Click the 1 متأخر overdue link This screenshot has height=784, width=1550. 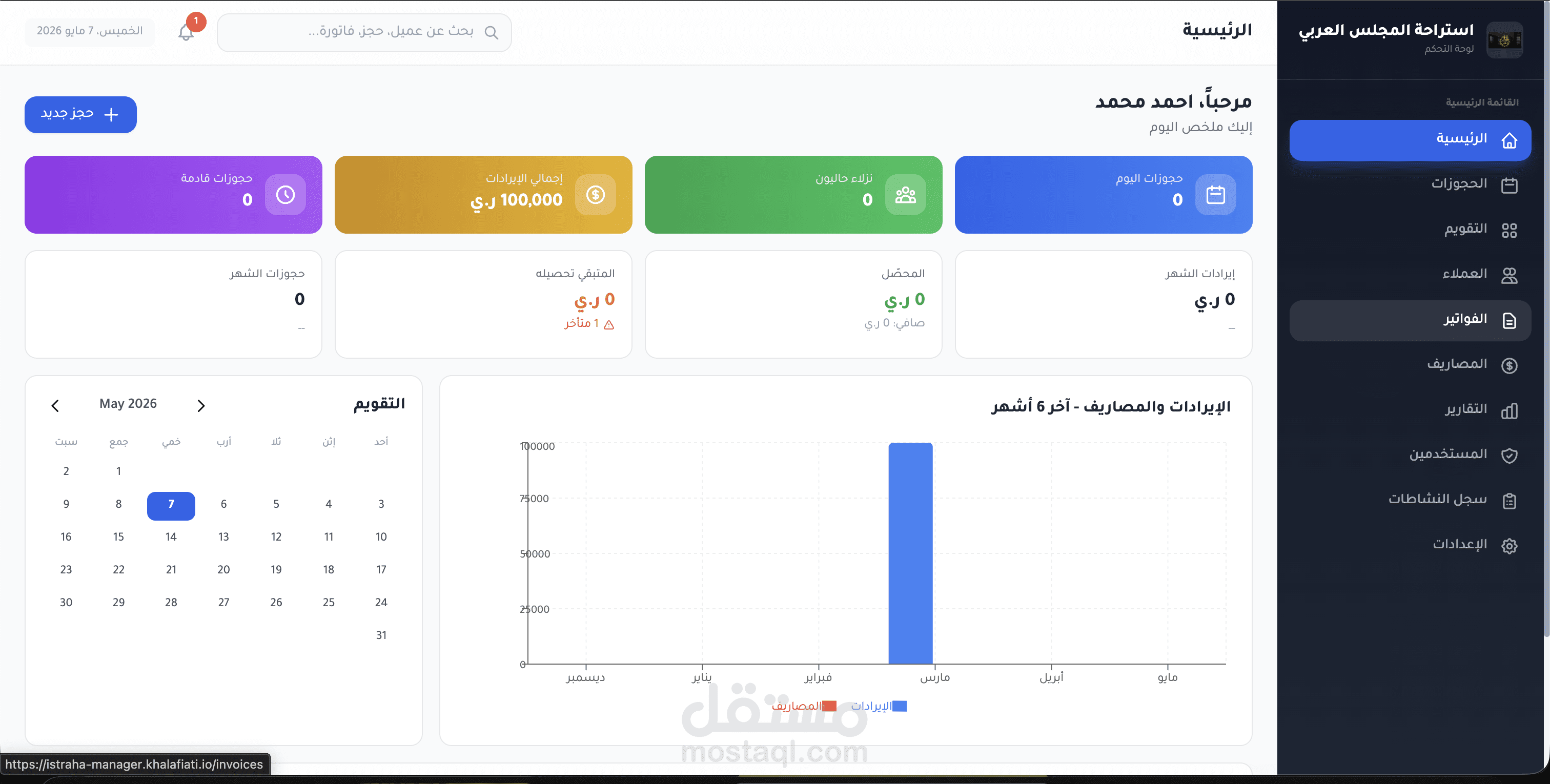(588, 324)
